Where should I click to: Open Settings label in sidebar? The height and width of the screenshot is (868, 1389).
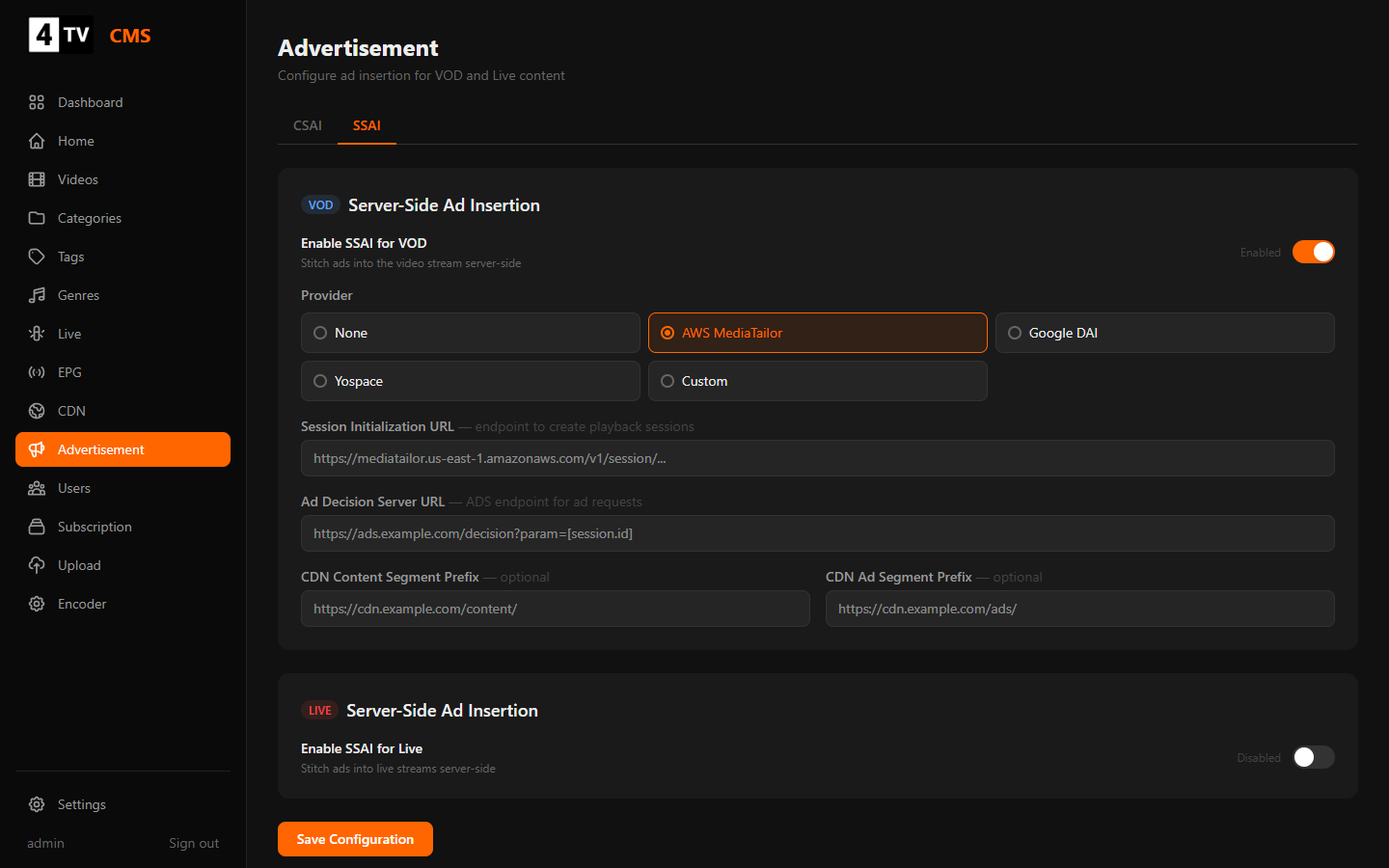pos(82,804)
